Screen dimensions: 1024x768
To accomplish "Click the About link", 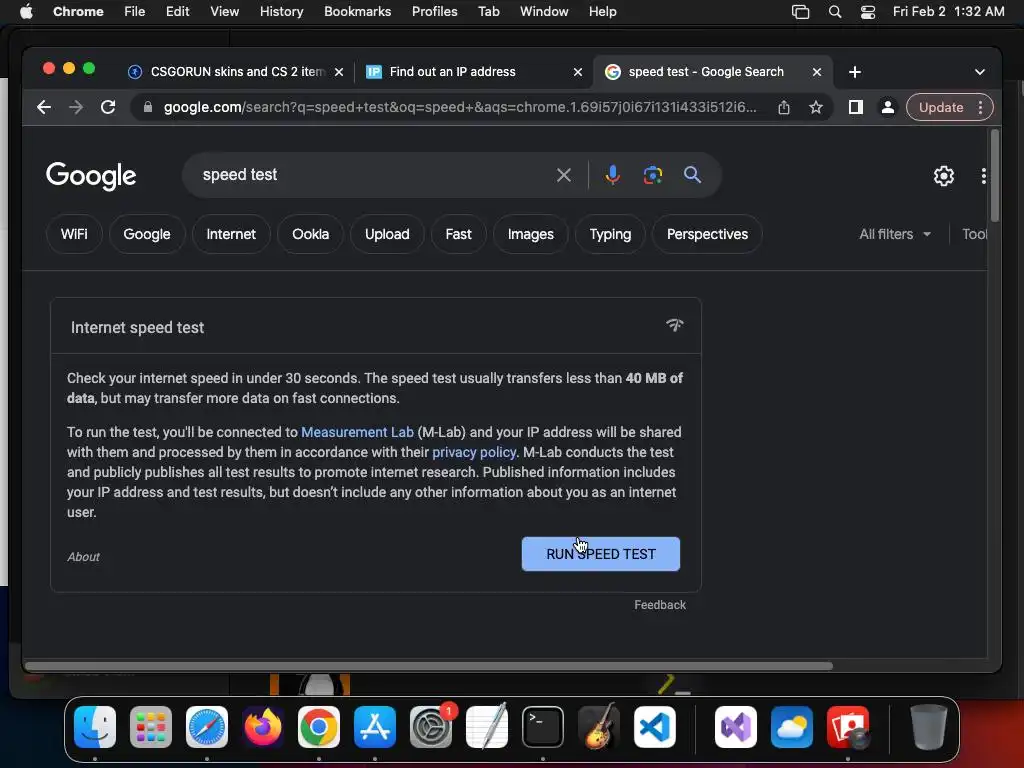I will point(84,556).
